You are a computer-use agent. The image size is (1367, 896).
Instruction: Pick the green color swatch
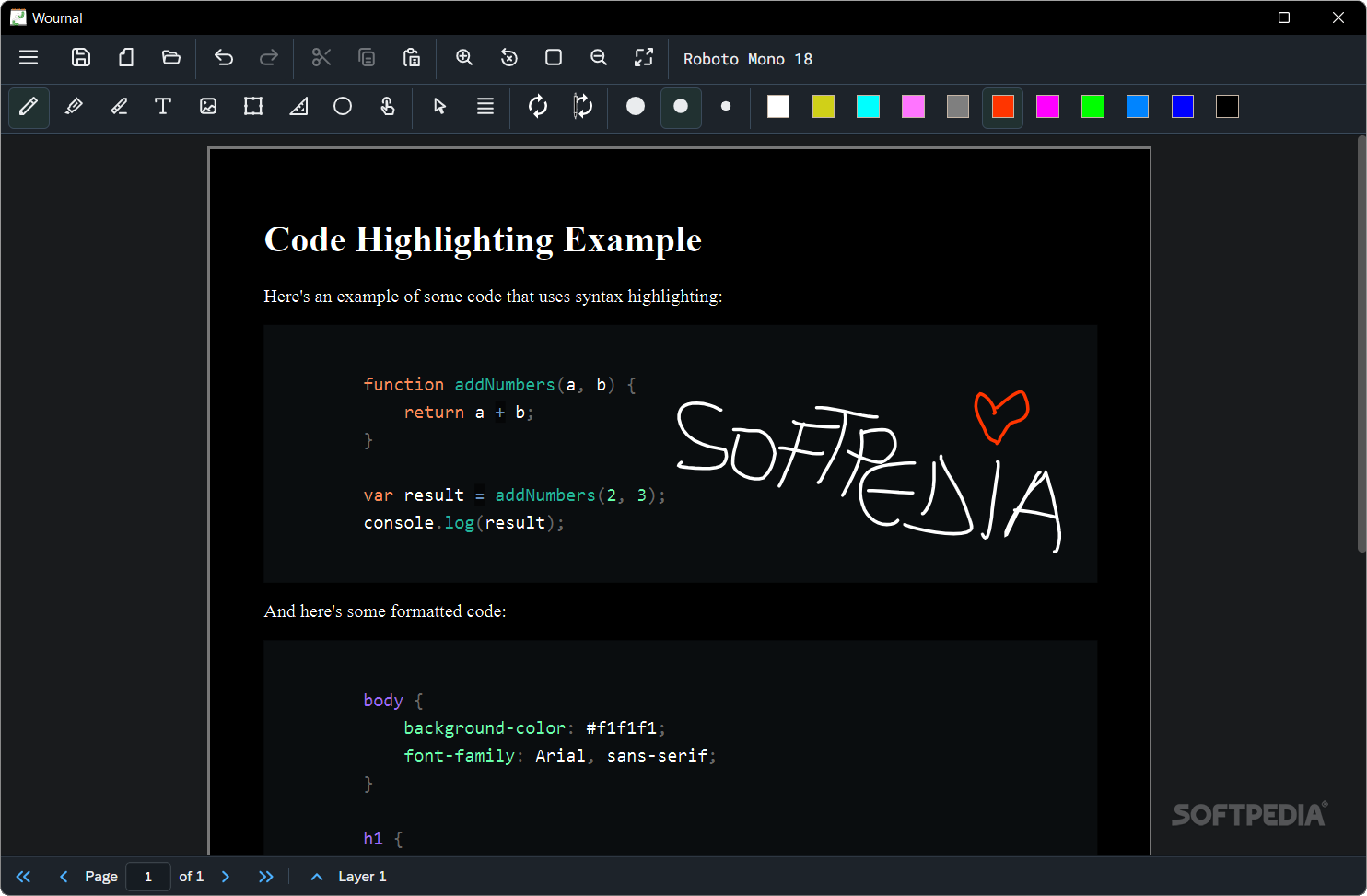click(x=1093, y=107)
